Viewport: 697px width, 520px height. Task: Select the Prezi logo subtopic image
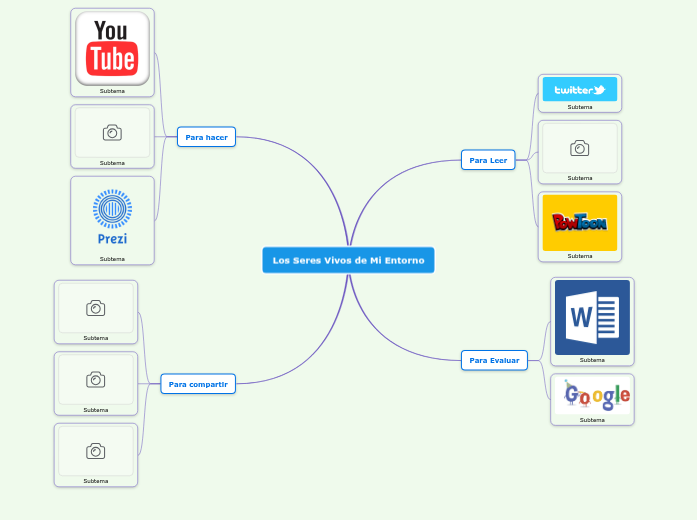click(x=112, y=216)
